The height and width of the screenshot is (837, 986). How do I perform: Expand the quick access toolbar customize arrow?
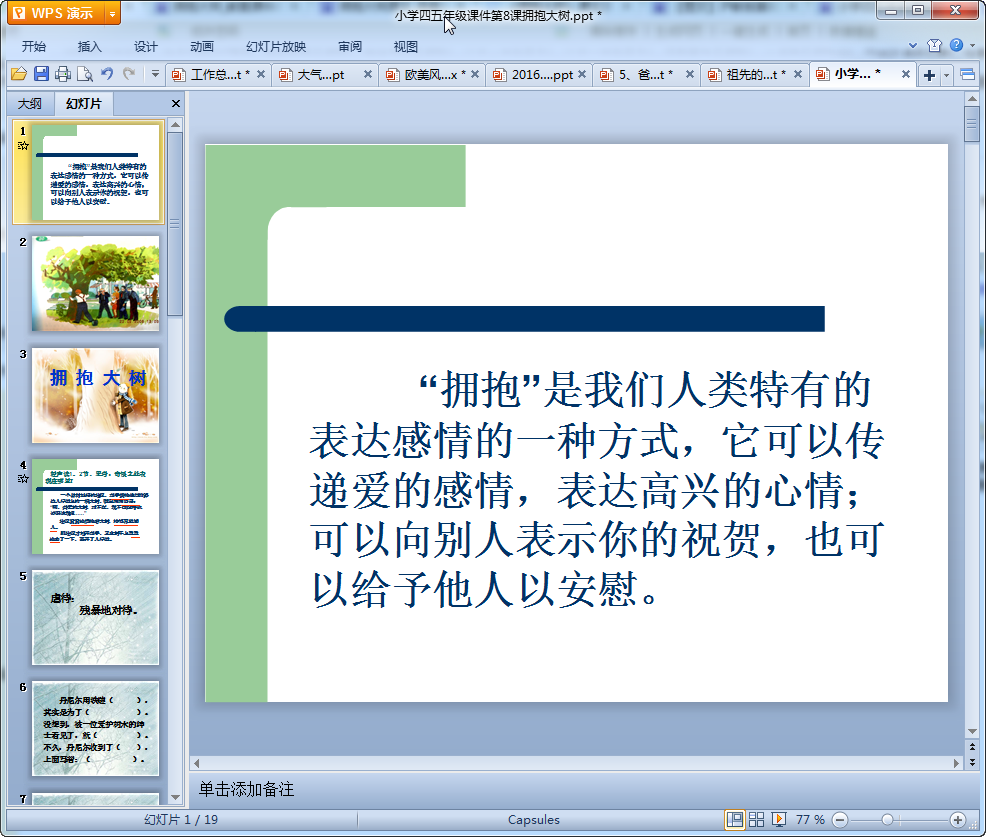(x=155, y=74)
